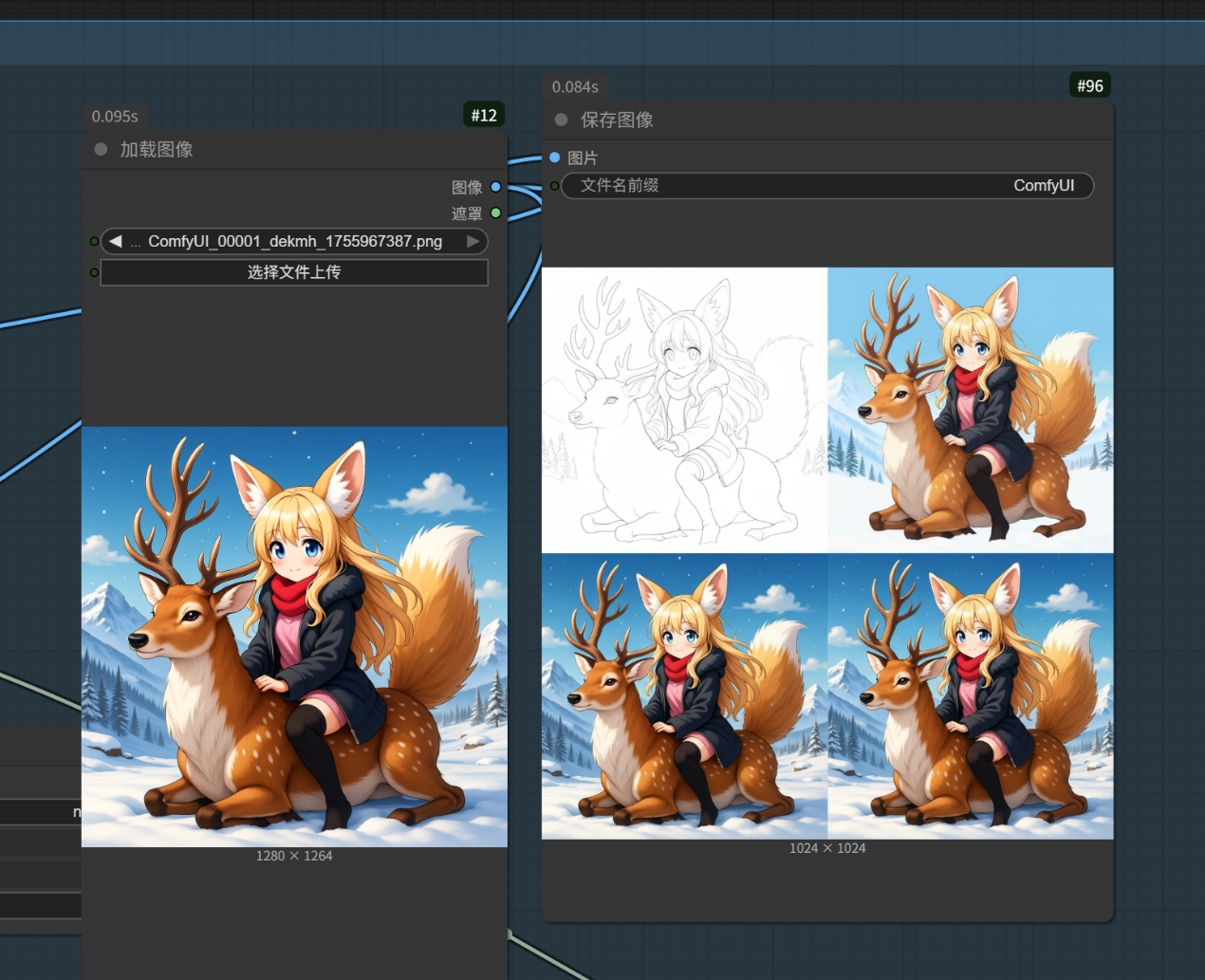1205x980 pixels.
Task: Select the 保存图像 node title bar
Action: click(806, 120)
